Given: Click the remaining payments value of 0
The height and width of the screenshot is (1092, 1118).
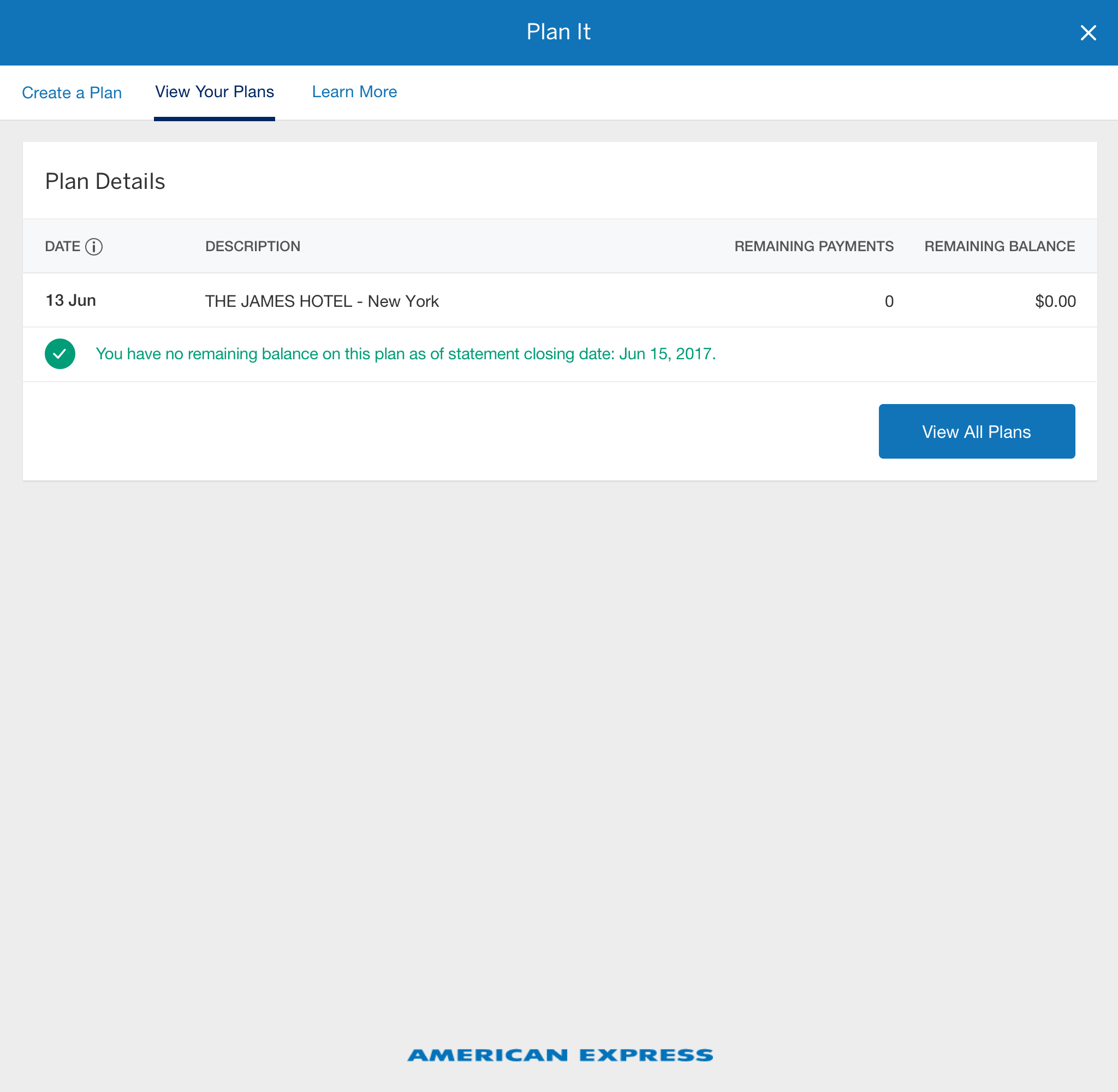Looking at the screenshot, I should [x=889, y=300].
